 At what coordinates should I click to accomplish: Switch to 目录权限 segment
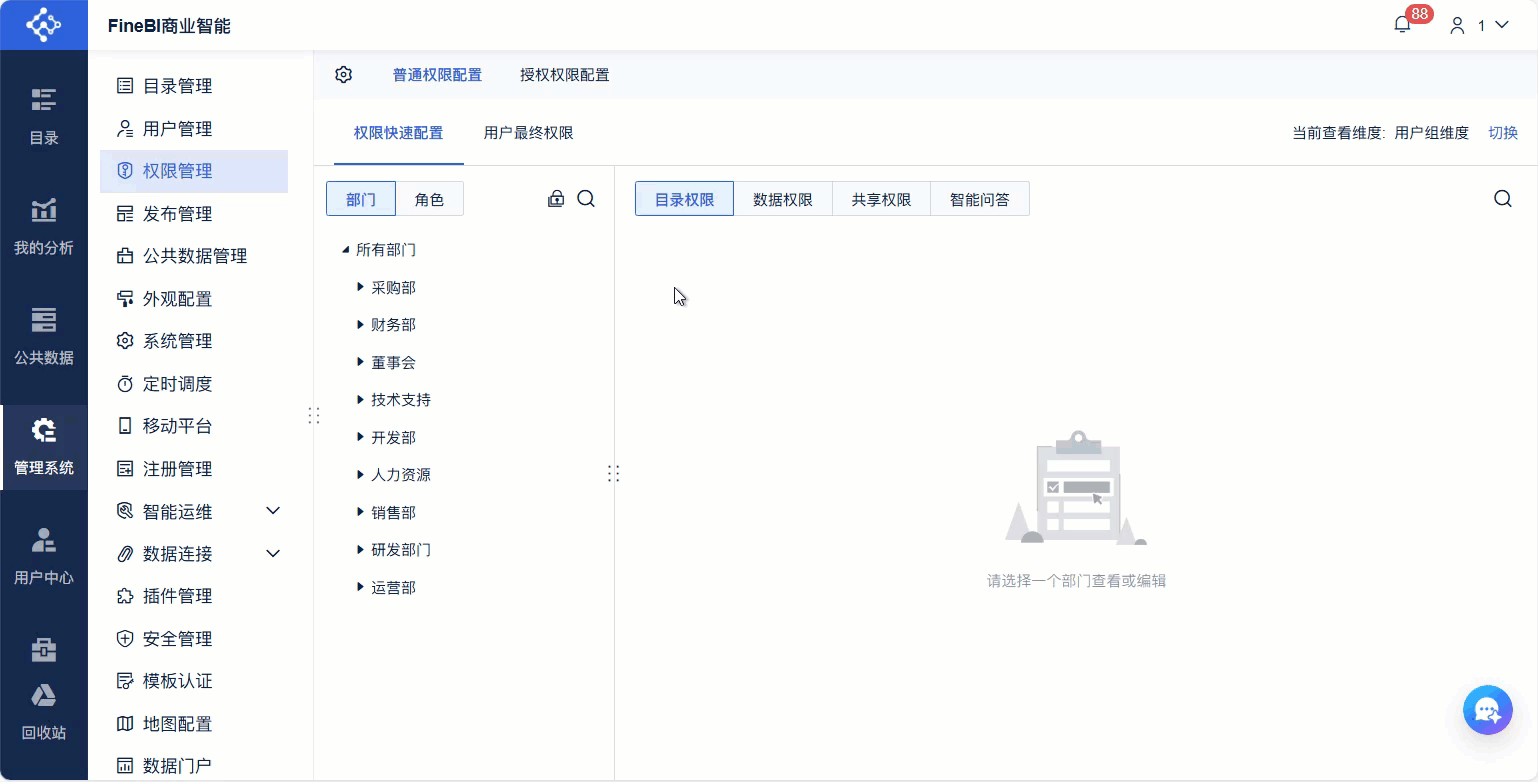(684, 199)
